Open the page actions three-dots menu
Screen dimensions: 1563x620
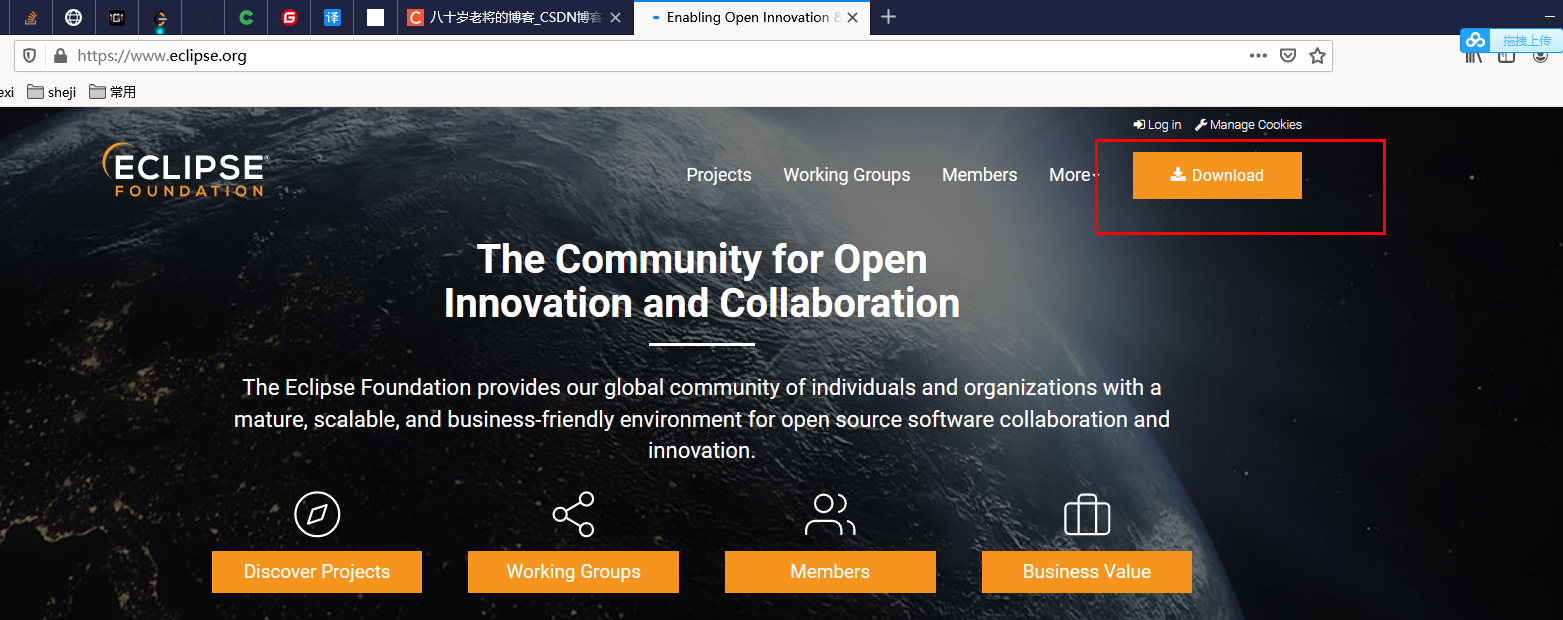coord(1258,56)
